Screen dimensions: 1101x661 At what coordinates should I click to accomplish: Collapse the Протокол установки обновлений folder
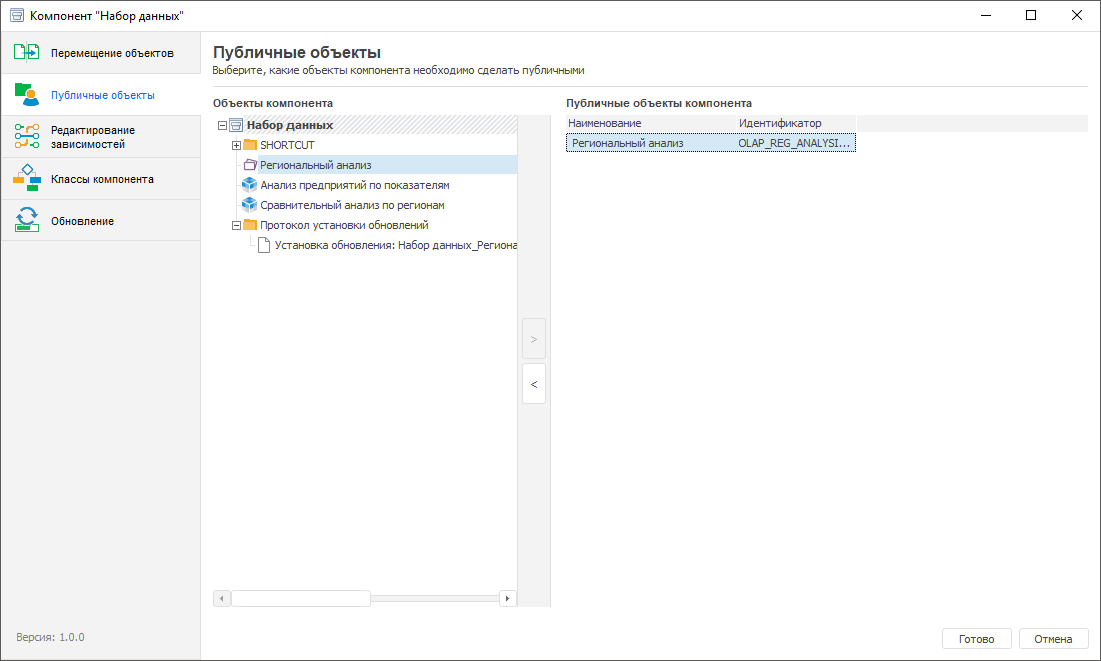(237, 225)
